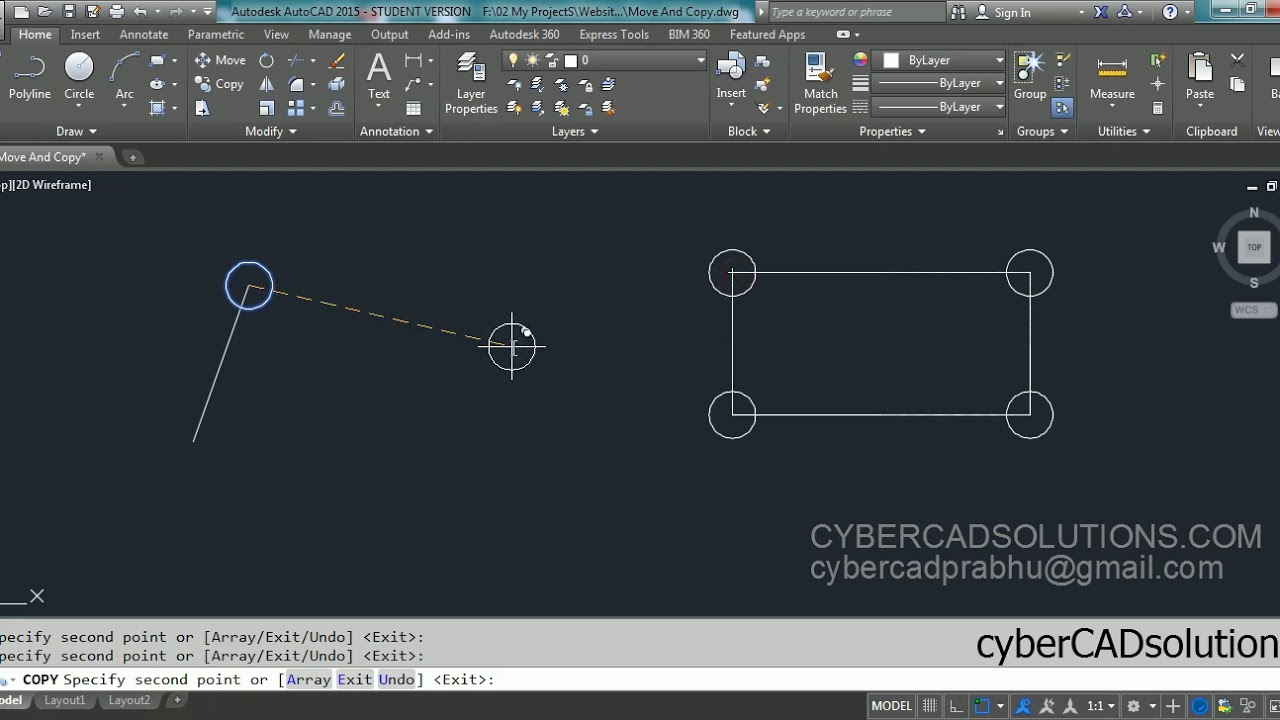
Task: Click the TOP face of ViewCube
Action: click(x=1253, y=247)
